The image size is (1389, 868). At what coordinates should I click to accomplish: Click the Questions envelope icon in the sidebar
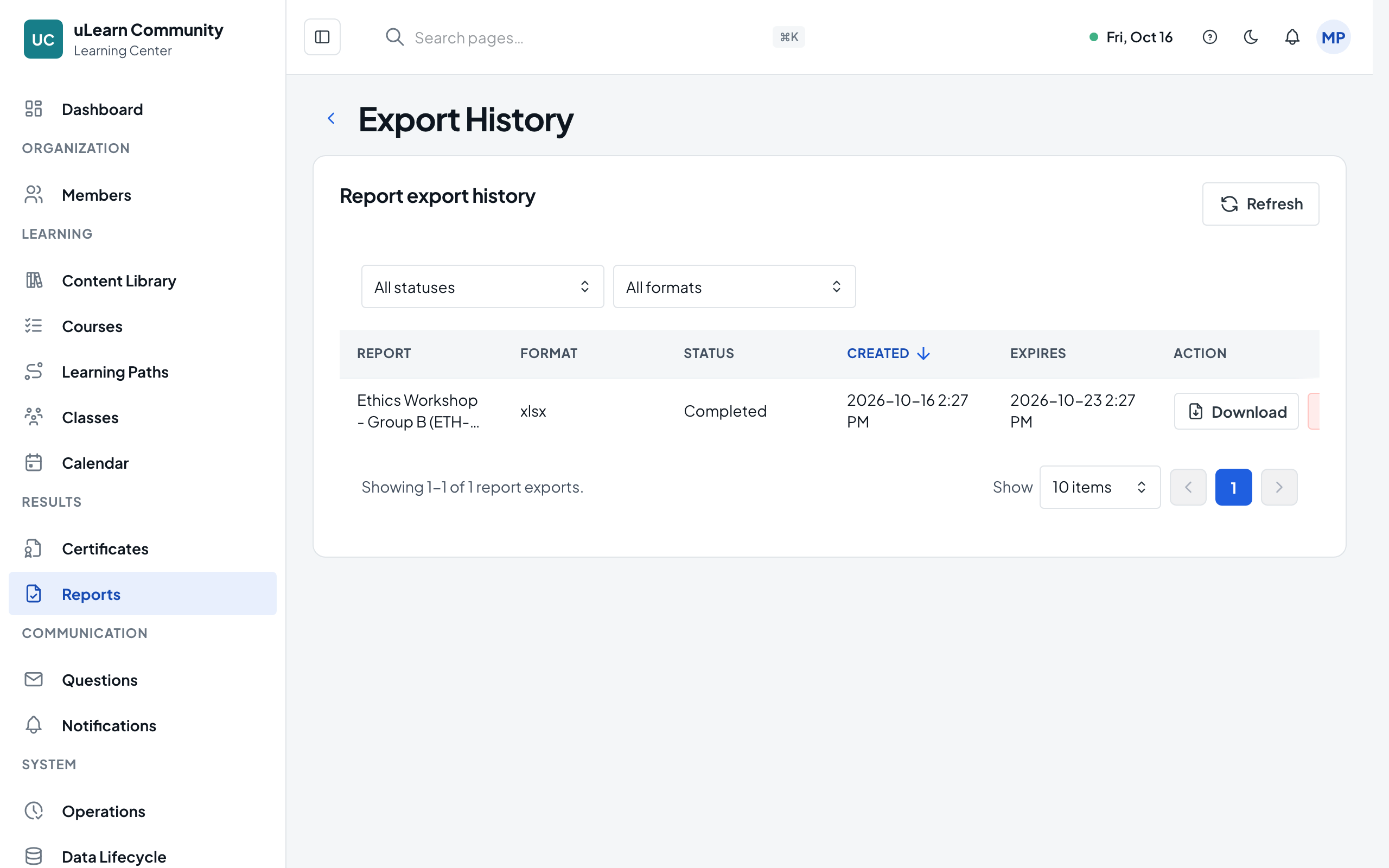pyautogui.click(x=34, y=680)
